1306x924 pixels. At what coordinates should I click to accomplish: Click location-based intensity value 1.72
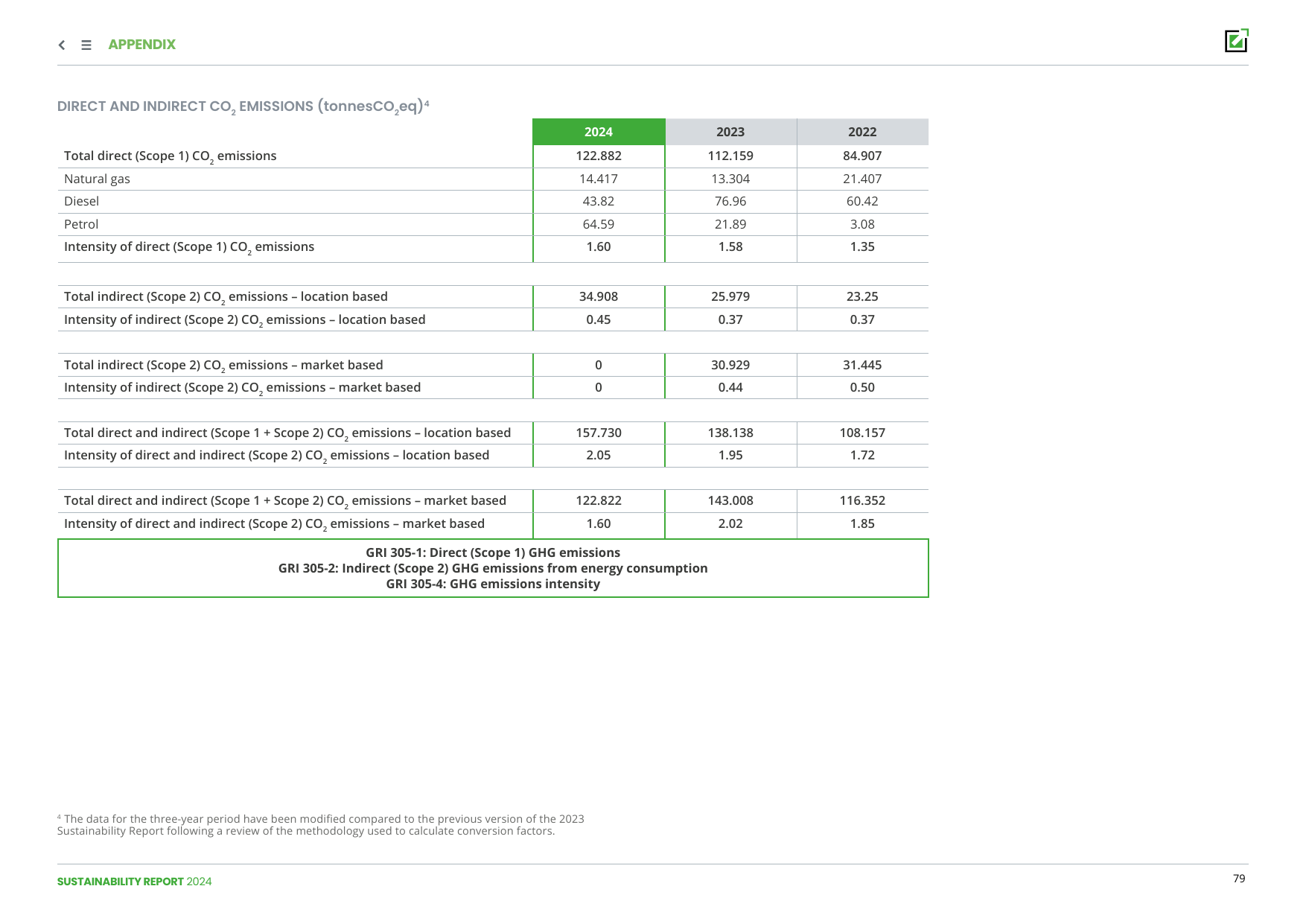[862, 455]
